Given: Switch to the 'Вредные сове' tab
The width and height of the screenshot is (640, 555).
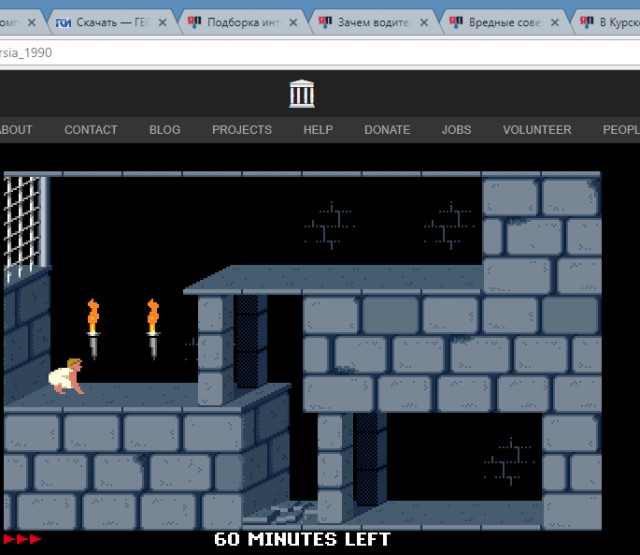Looking at the screenshot, I should pos(505,22).
